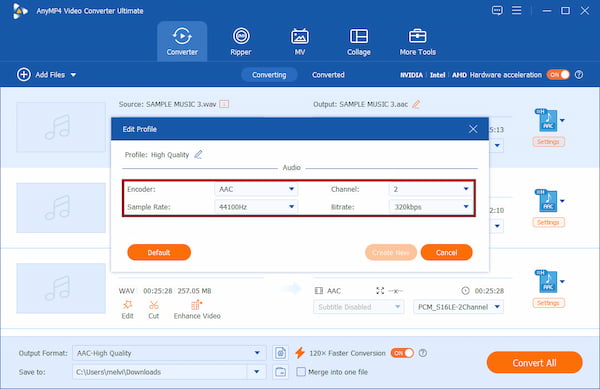Open the PCM_S16LE-2Channel audio dropdown
The height and width of the screenshot is (389, 600).
tap(458, 307)
